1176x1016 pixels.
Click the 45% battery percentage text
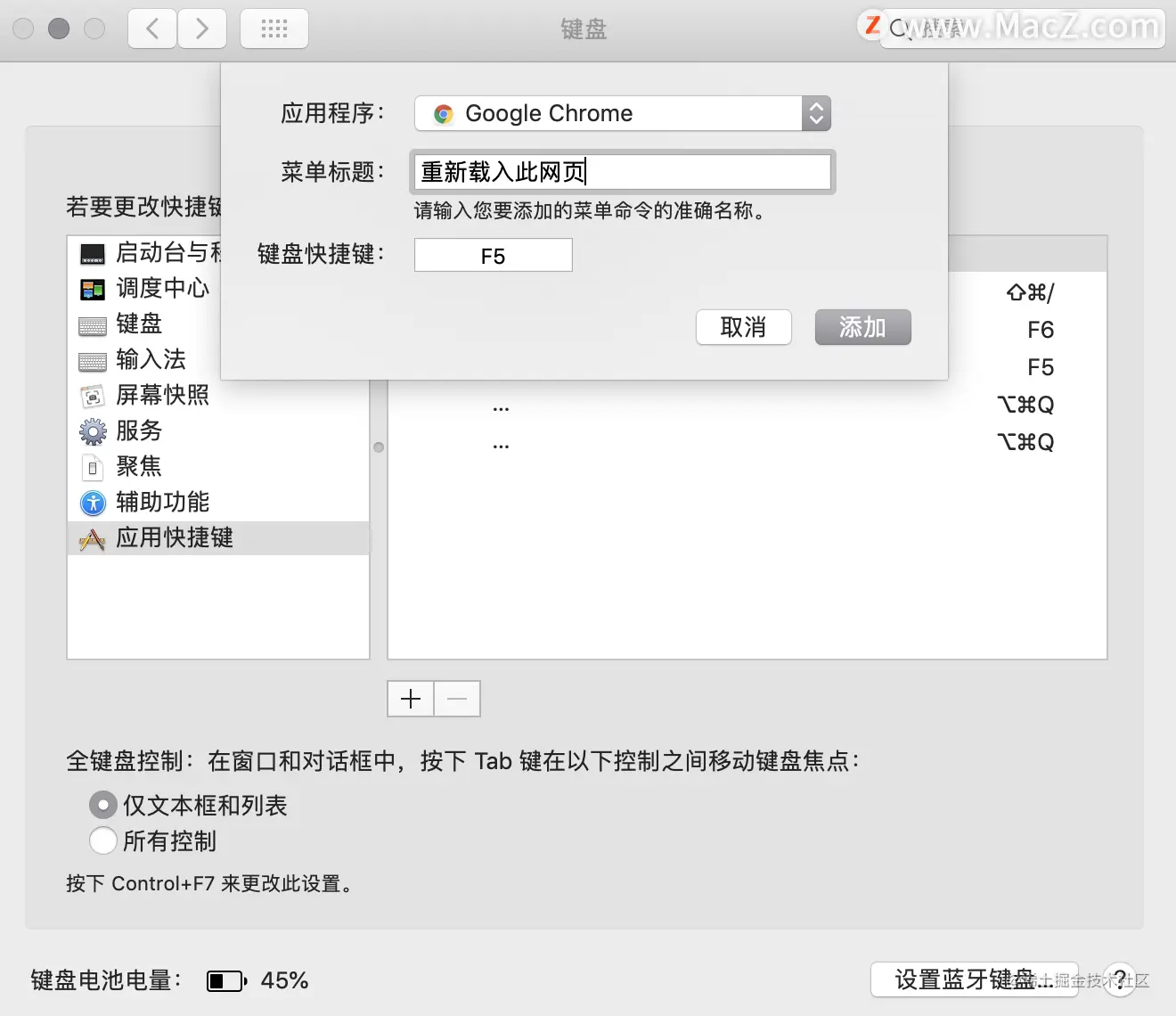pyautogui.click(x=285, y=981)
